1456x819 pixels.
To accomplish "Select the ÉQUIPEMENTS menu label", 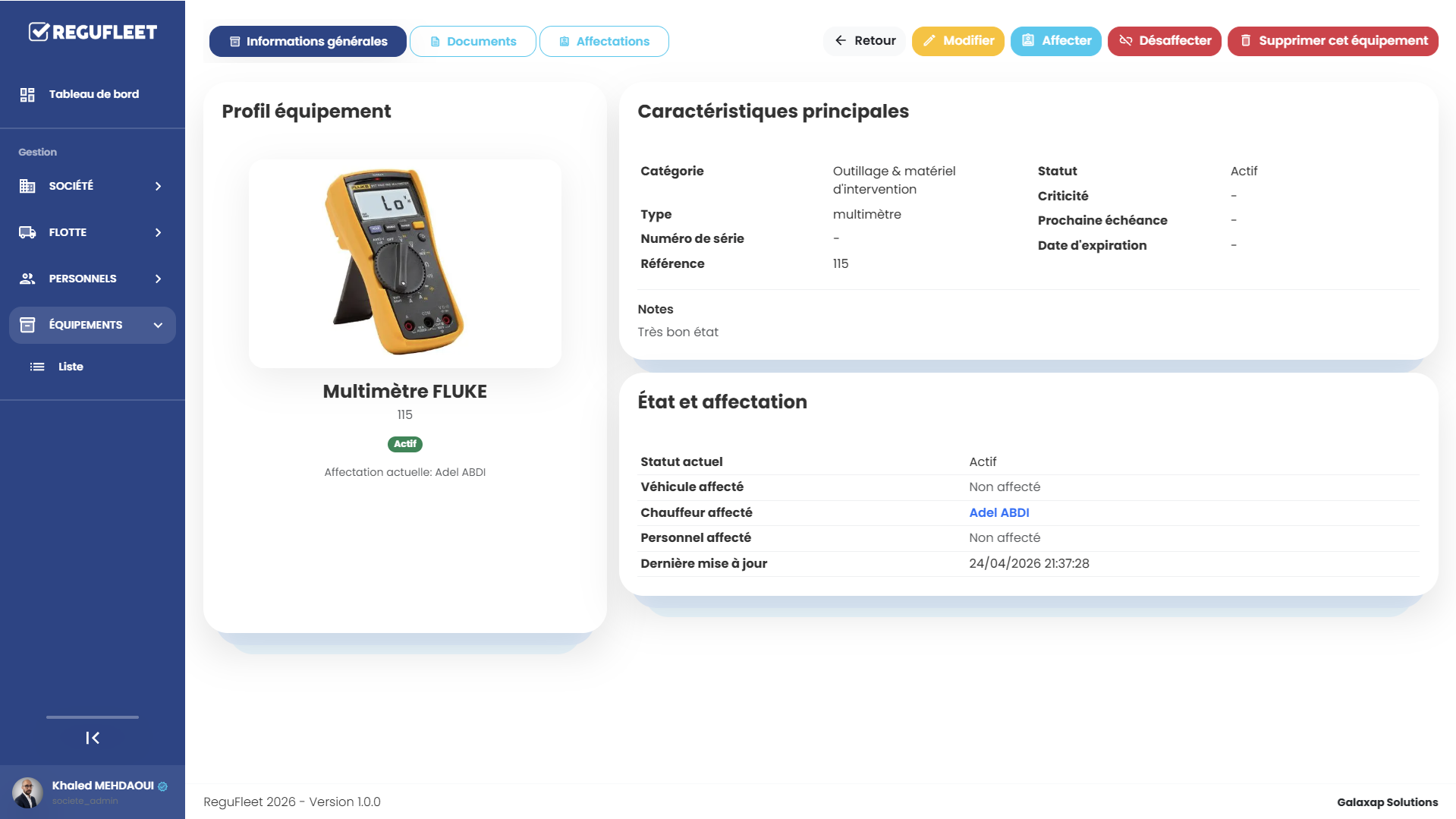I will pyautogui.click(x=86, y=325).
